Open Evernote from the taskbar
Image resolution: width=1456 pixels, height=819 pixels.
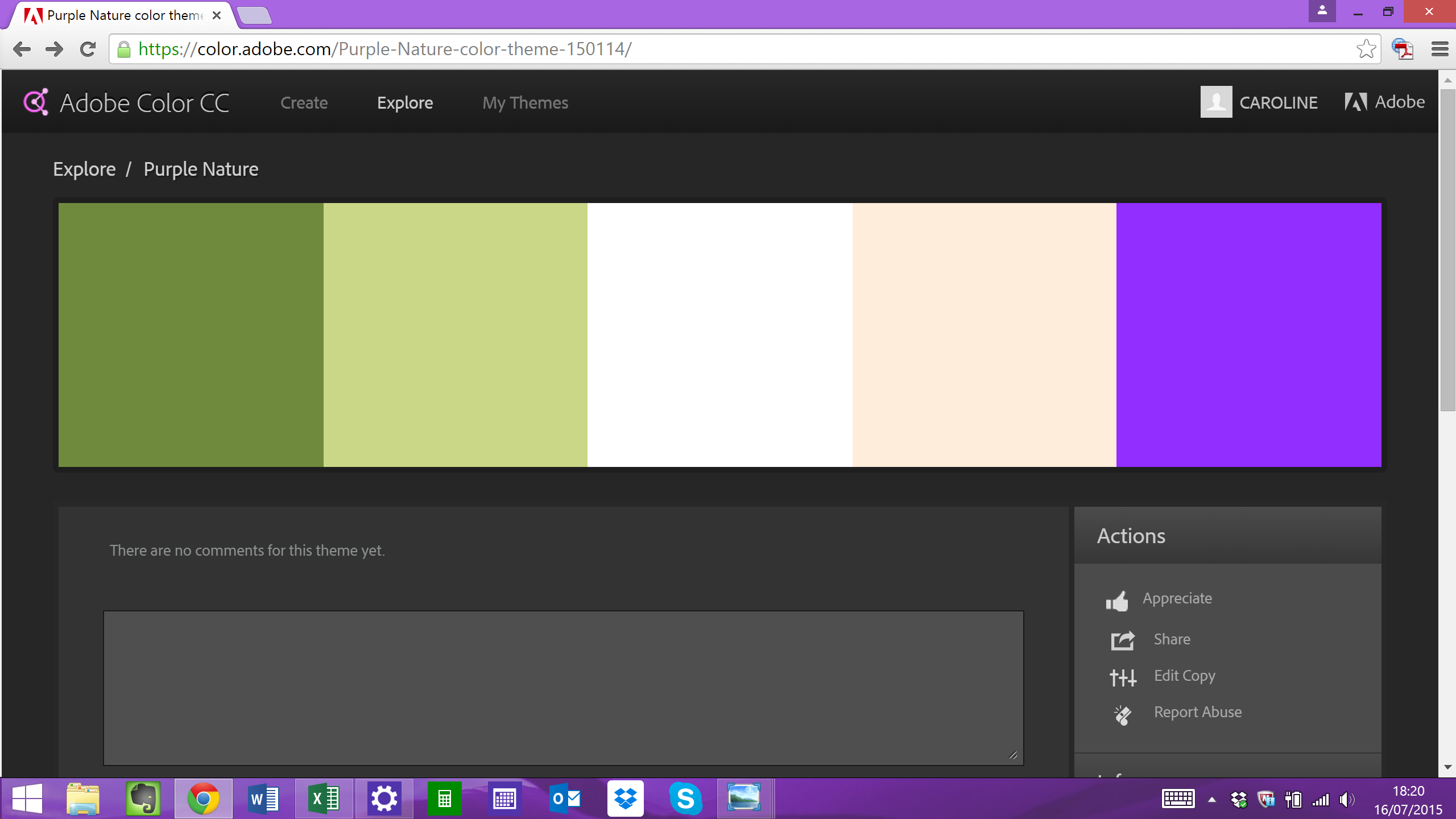[143, 799]
